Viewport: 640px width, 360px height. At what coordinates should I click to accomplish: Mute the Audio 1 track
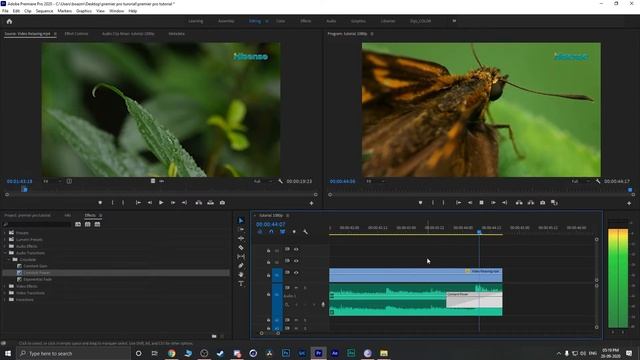[296, 288]
